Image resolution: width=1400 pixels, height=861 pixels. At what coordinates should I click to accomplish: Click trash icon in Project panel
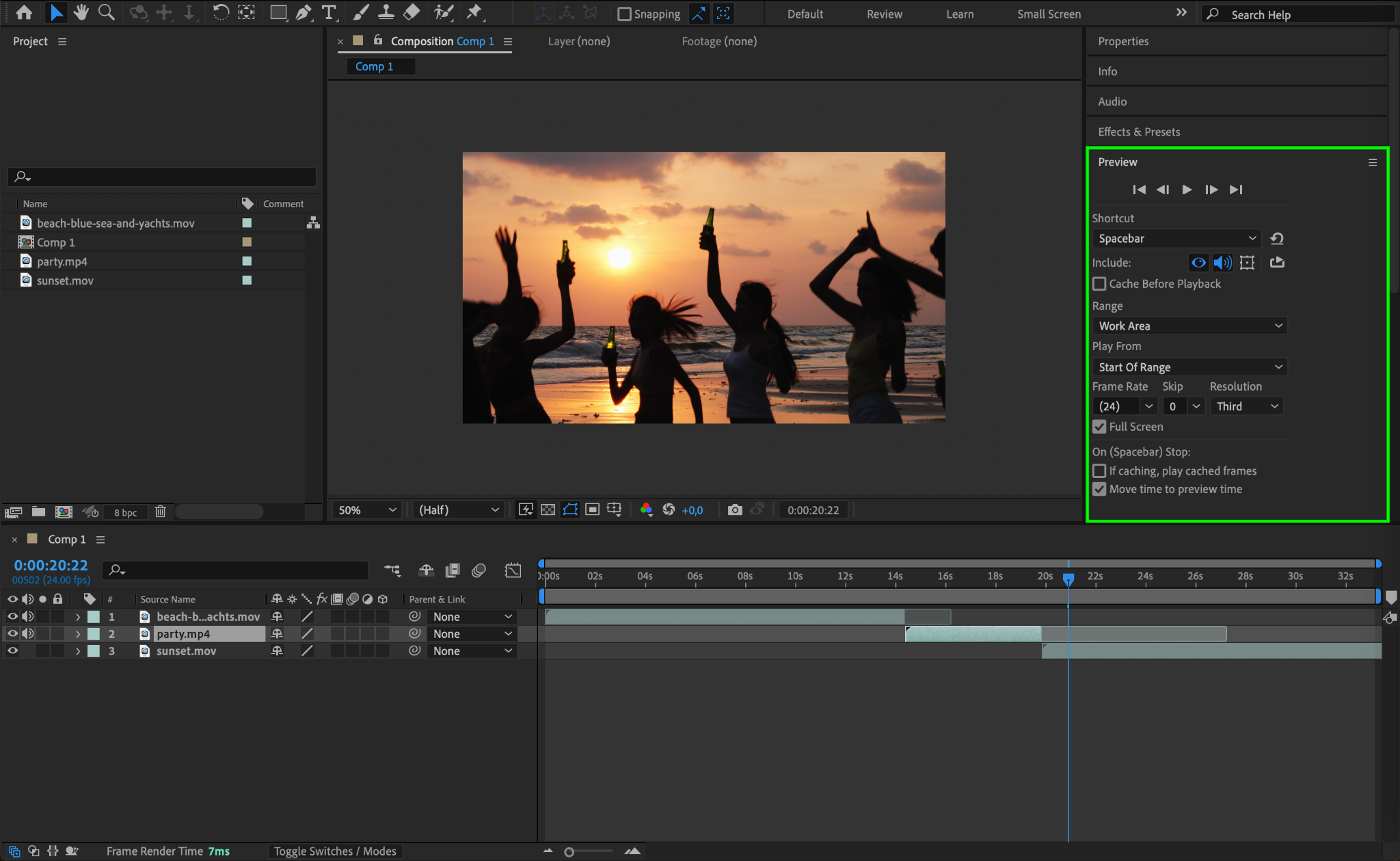point(161,512)
